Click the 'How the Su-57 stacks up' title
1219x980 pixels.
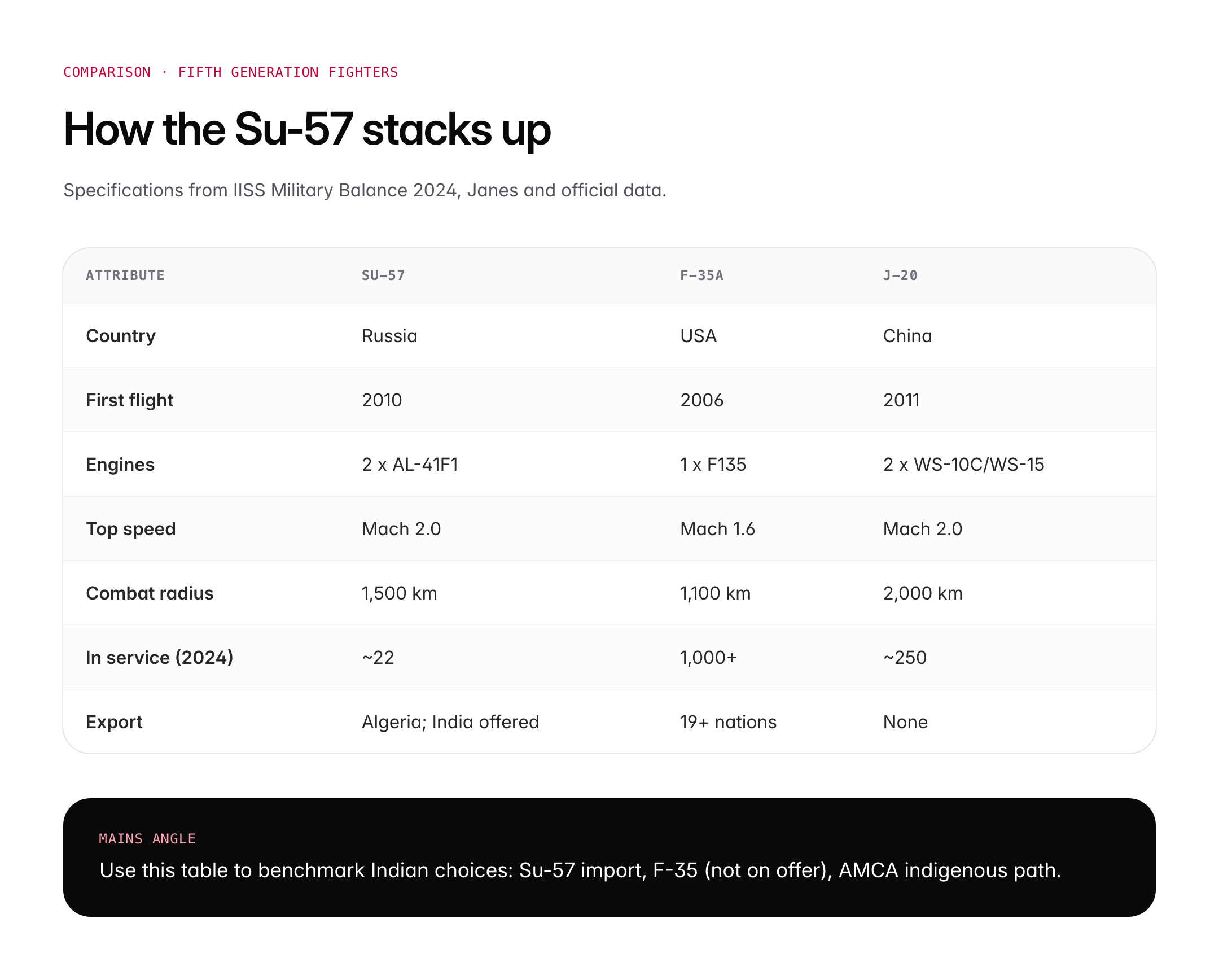(x=307, y=129)
